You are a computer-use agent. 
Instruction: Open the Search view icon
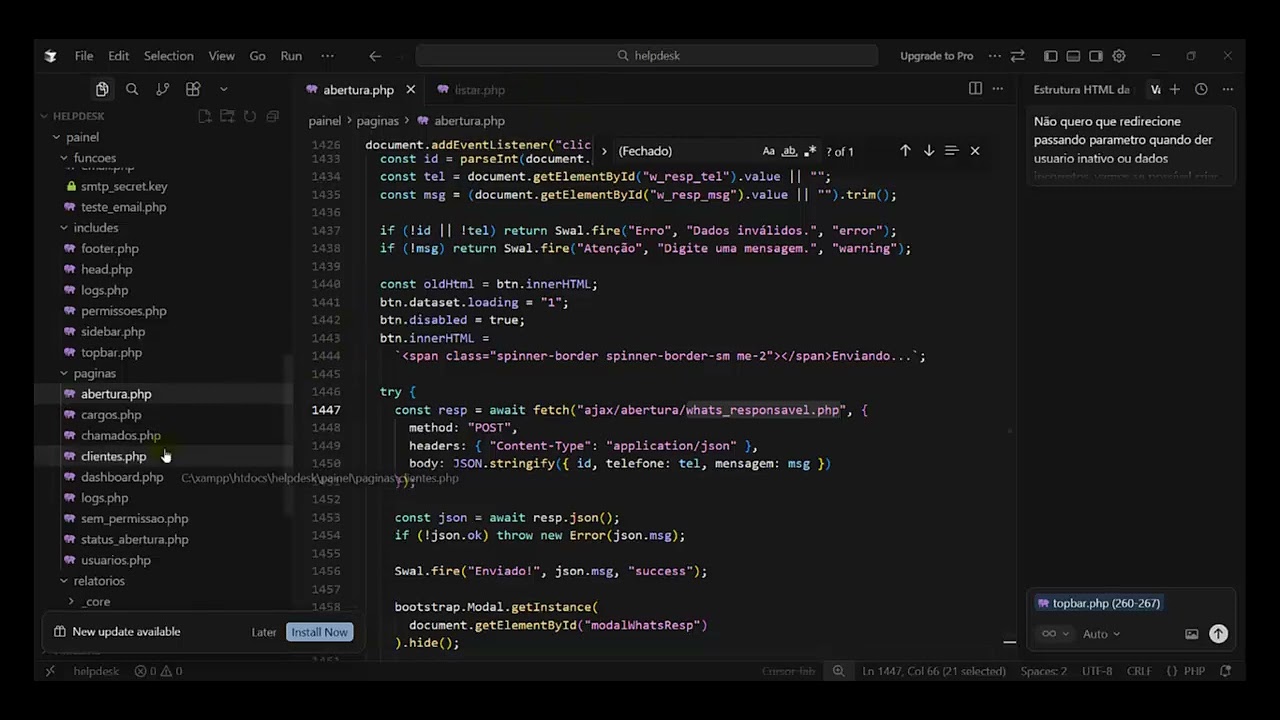click(132, 90)
